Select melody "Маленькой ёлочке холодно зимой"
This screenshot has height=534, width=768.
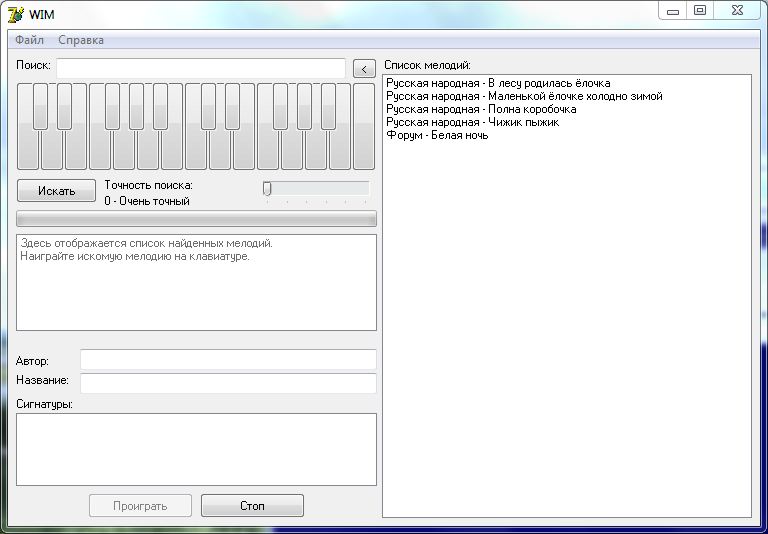pos(524,96)
